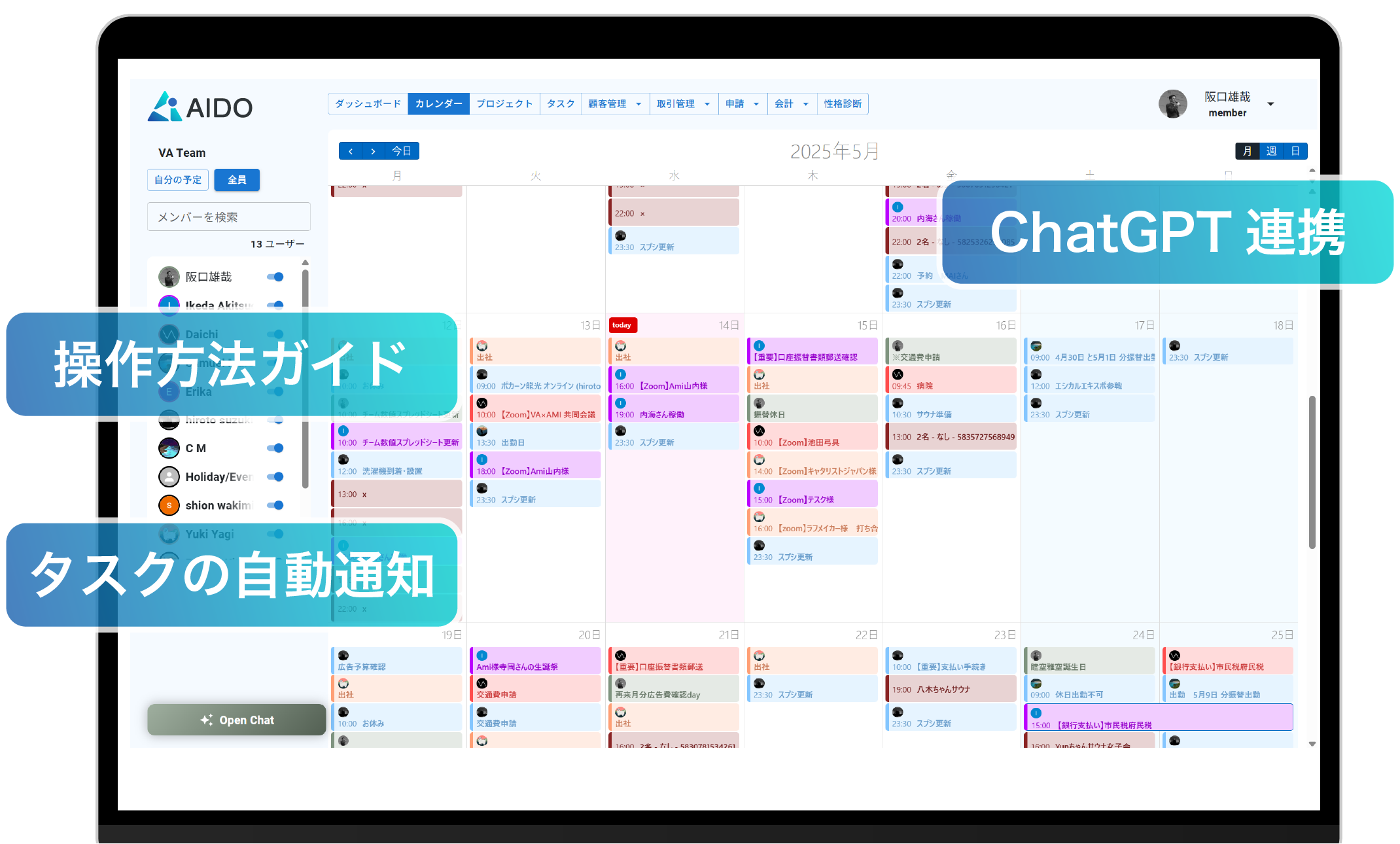The image size is (1400, 844).
Task: Open the プロジェクト tab
Action: click(504, 104)
